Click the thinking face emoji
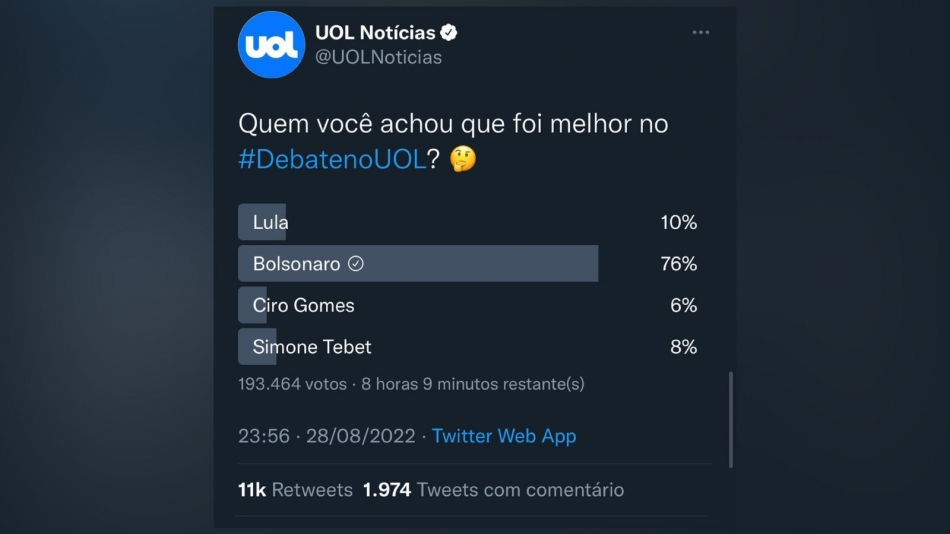This screenshot has width=950, height=534. [x=462, y=159]
